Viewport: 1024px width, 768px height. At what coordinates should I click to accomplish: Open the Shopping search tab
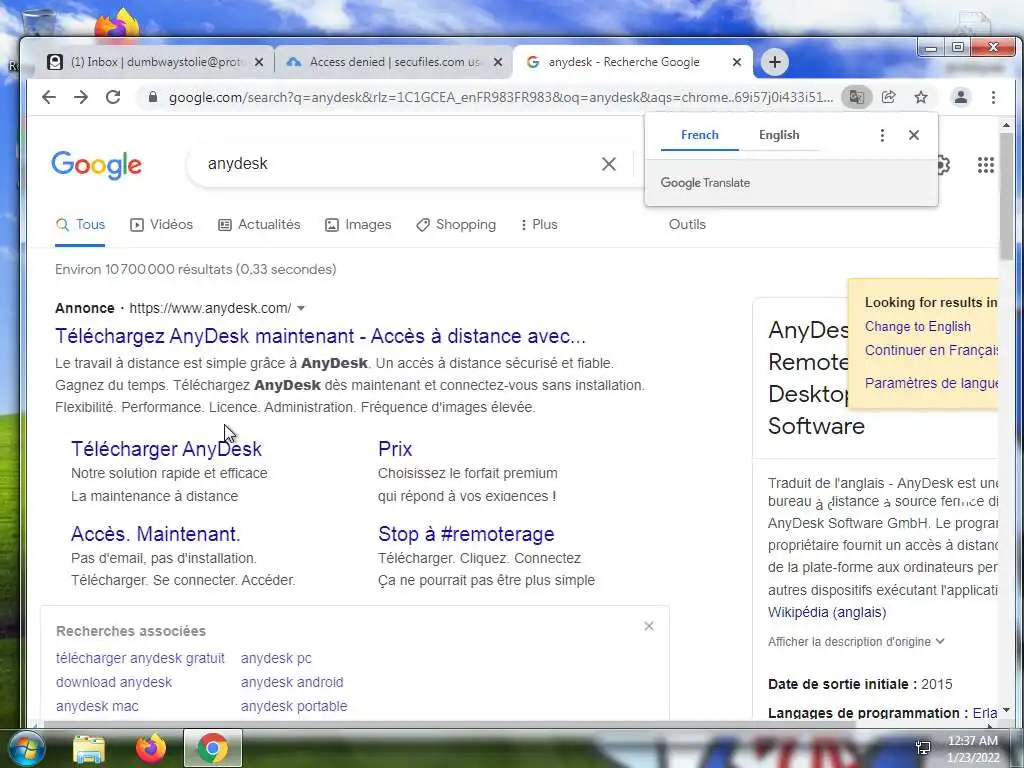point(456,225)
